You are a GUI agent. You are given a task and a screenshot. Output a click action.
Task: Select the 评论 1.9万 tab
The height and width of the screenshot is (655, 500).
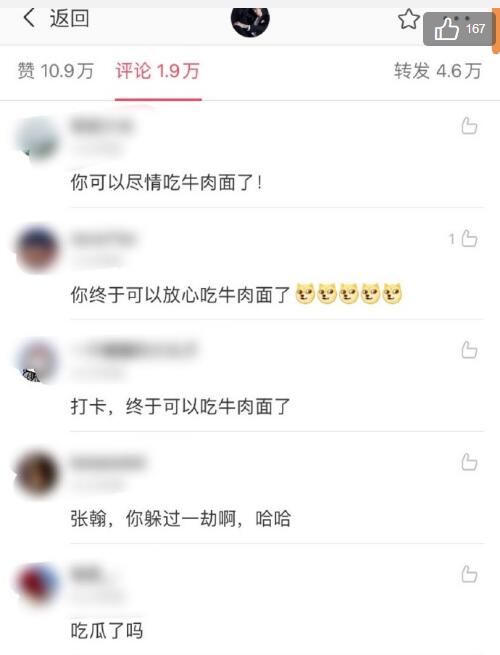pos(158,71)
